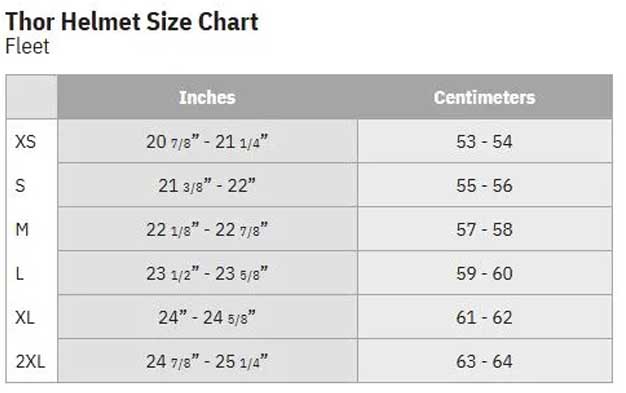626x393 pixels.
Task: Select the M size row label
Action: point(22,230)
